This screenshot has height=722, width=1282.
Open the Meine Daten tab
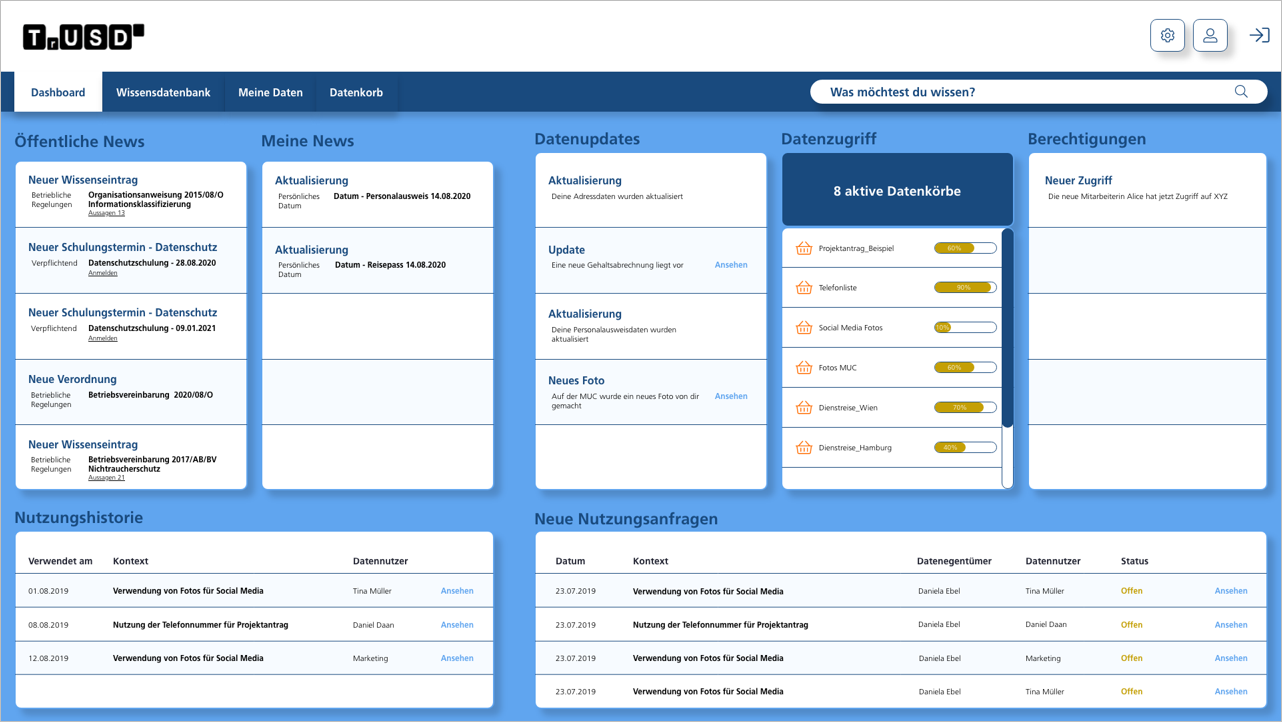[x=270, y=92]
